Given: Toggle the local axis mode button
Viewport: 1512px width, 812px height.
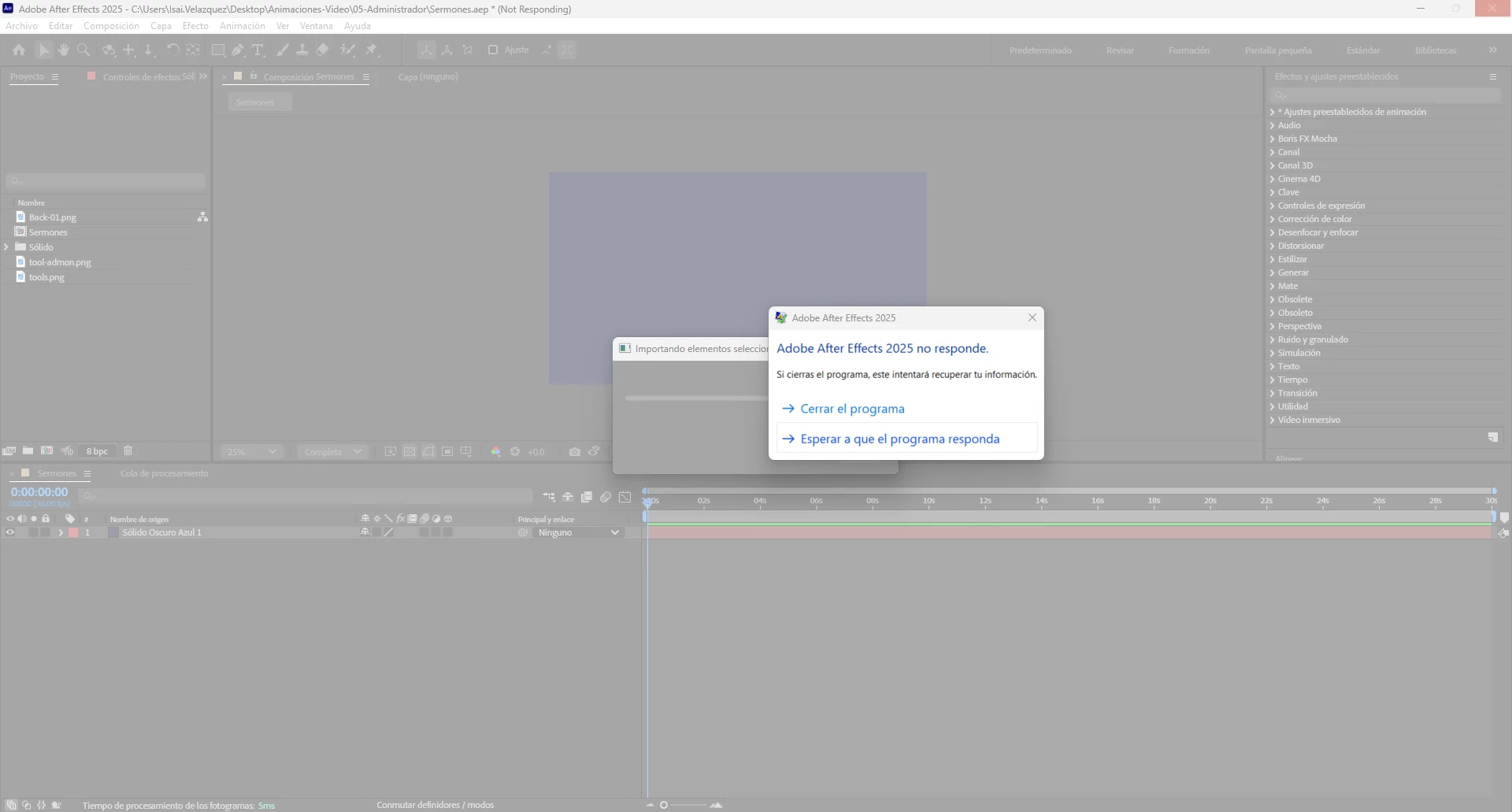Looking at the screenshot, I should [426, 50].
